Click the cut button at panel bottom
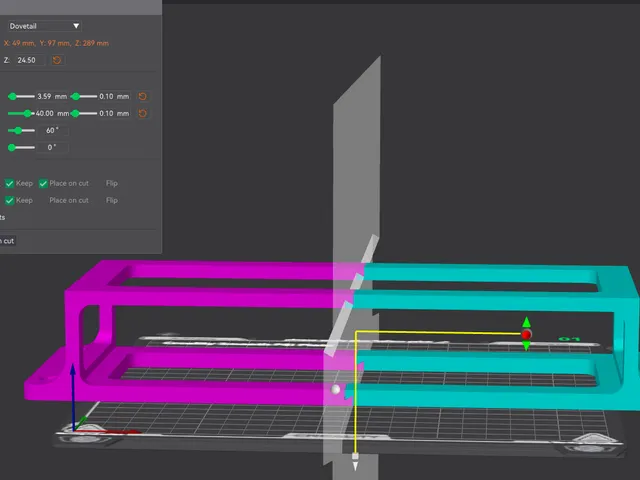640x480 pixels. click(x=8, y=241)
